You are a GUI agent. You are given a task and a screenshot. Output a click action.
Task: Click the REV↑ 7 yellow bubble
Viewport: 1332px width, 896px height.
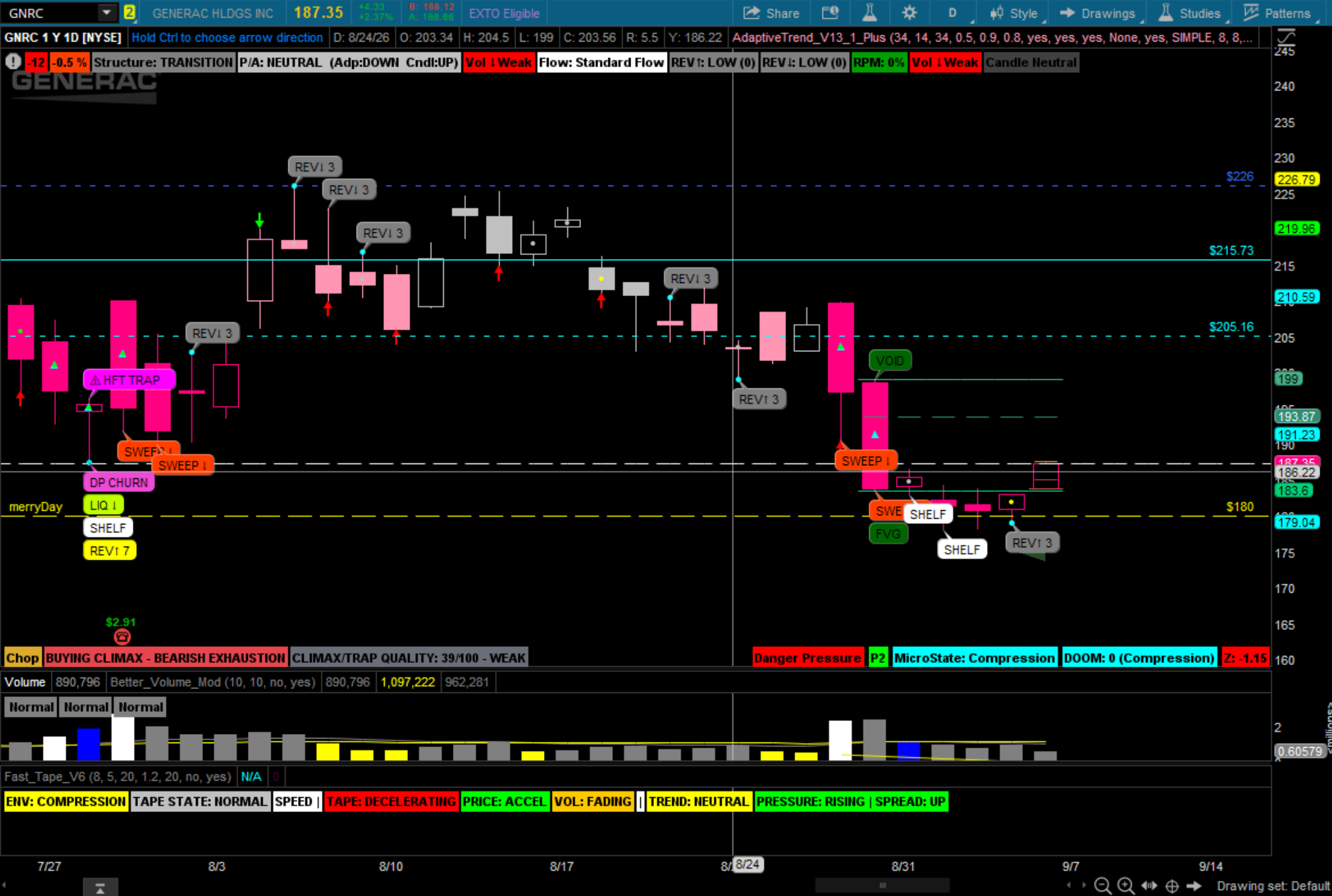click(x=110, y=550)
